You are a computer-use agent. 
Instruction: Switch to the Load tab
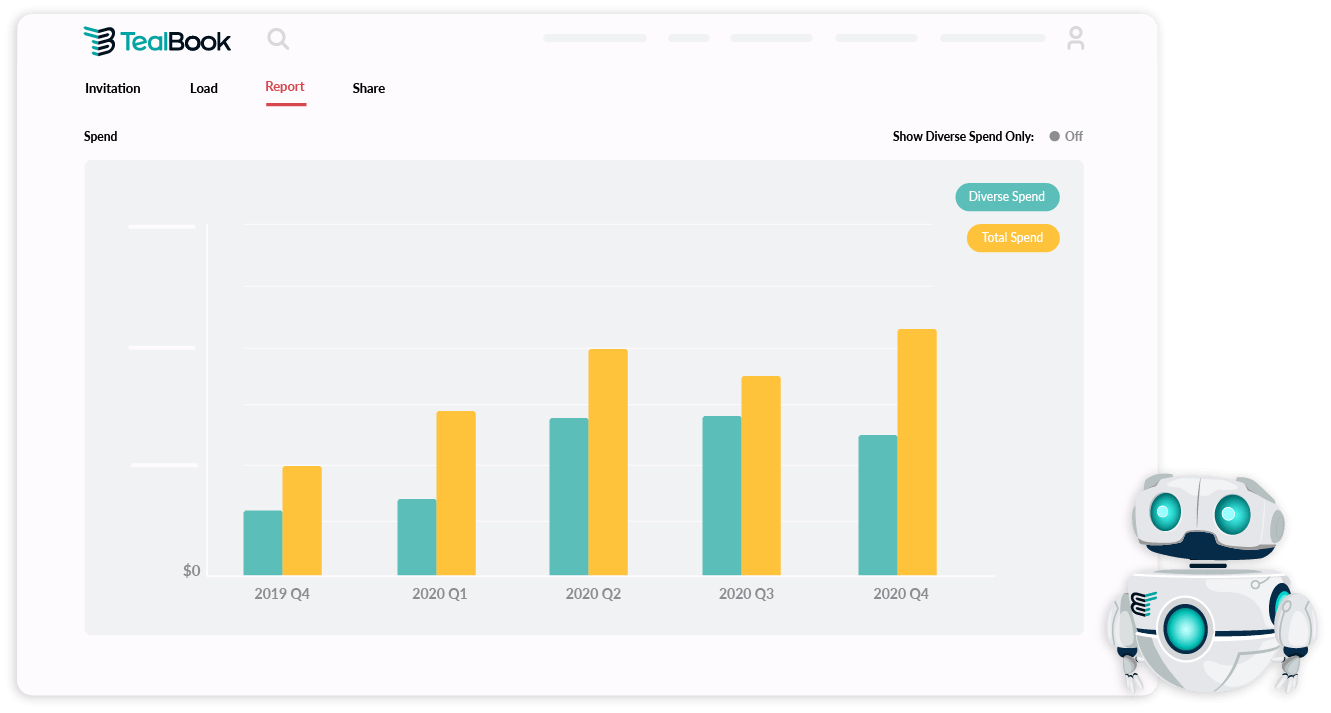pos(204,88)
